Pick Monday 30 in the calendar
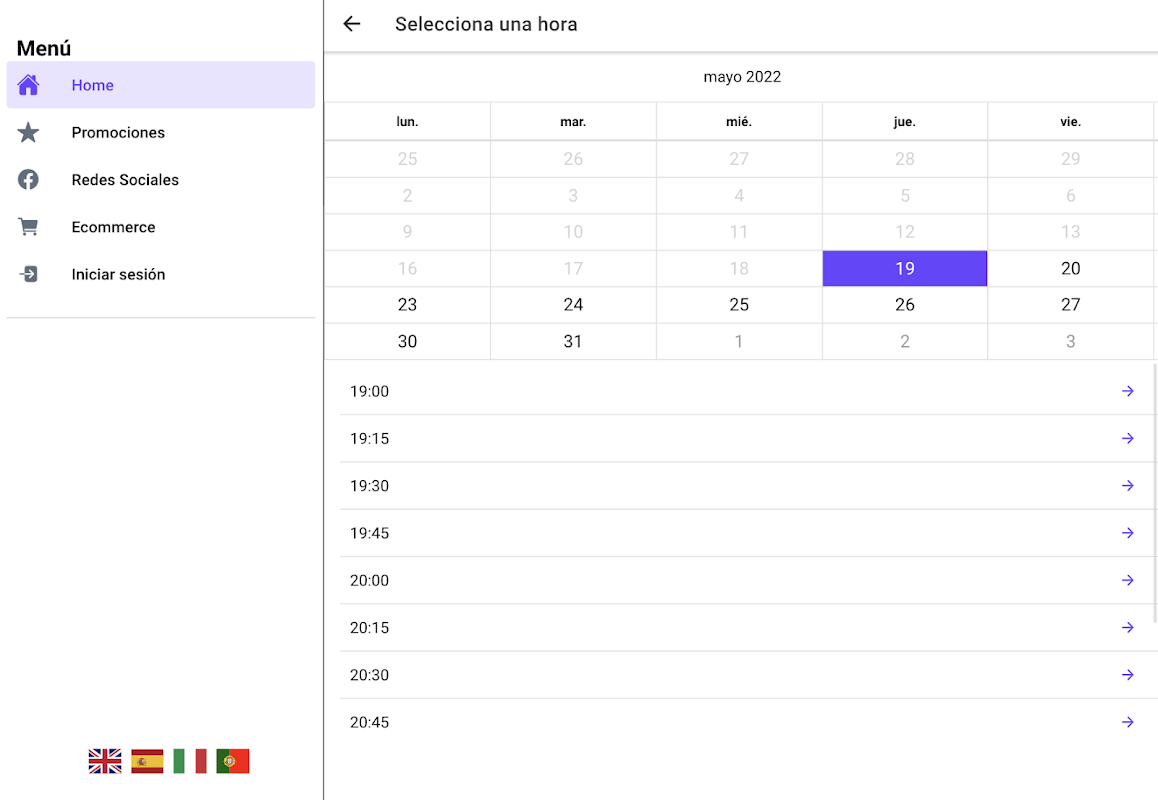Image resolution: width=1158 pixels, height=800 pixels. 408,341
